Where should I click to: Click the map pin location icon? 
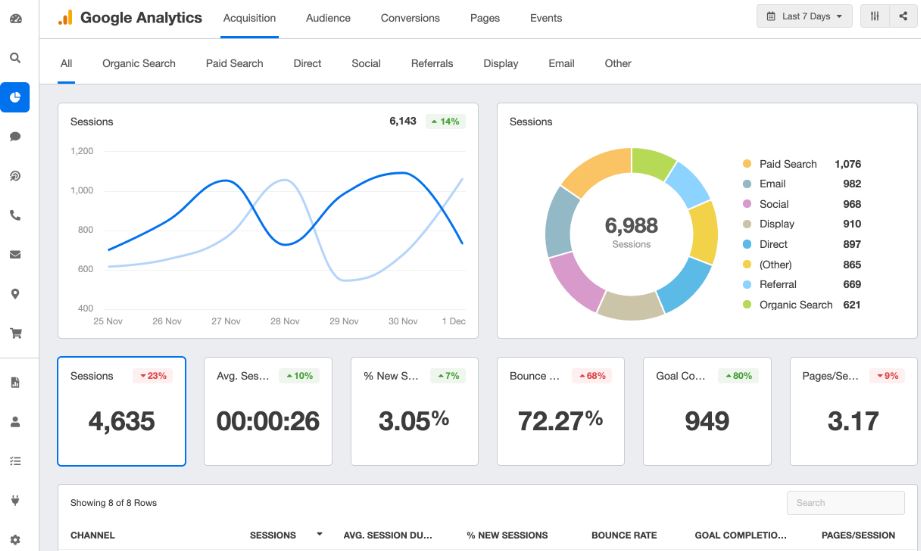[16, 294]
